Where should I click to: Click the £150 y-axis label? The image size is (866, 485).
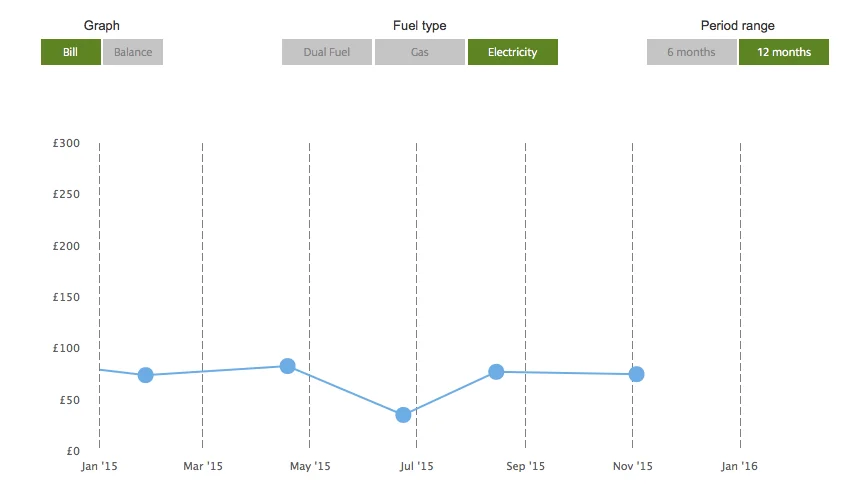click(x=66, y=297)
